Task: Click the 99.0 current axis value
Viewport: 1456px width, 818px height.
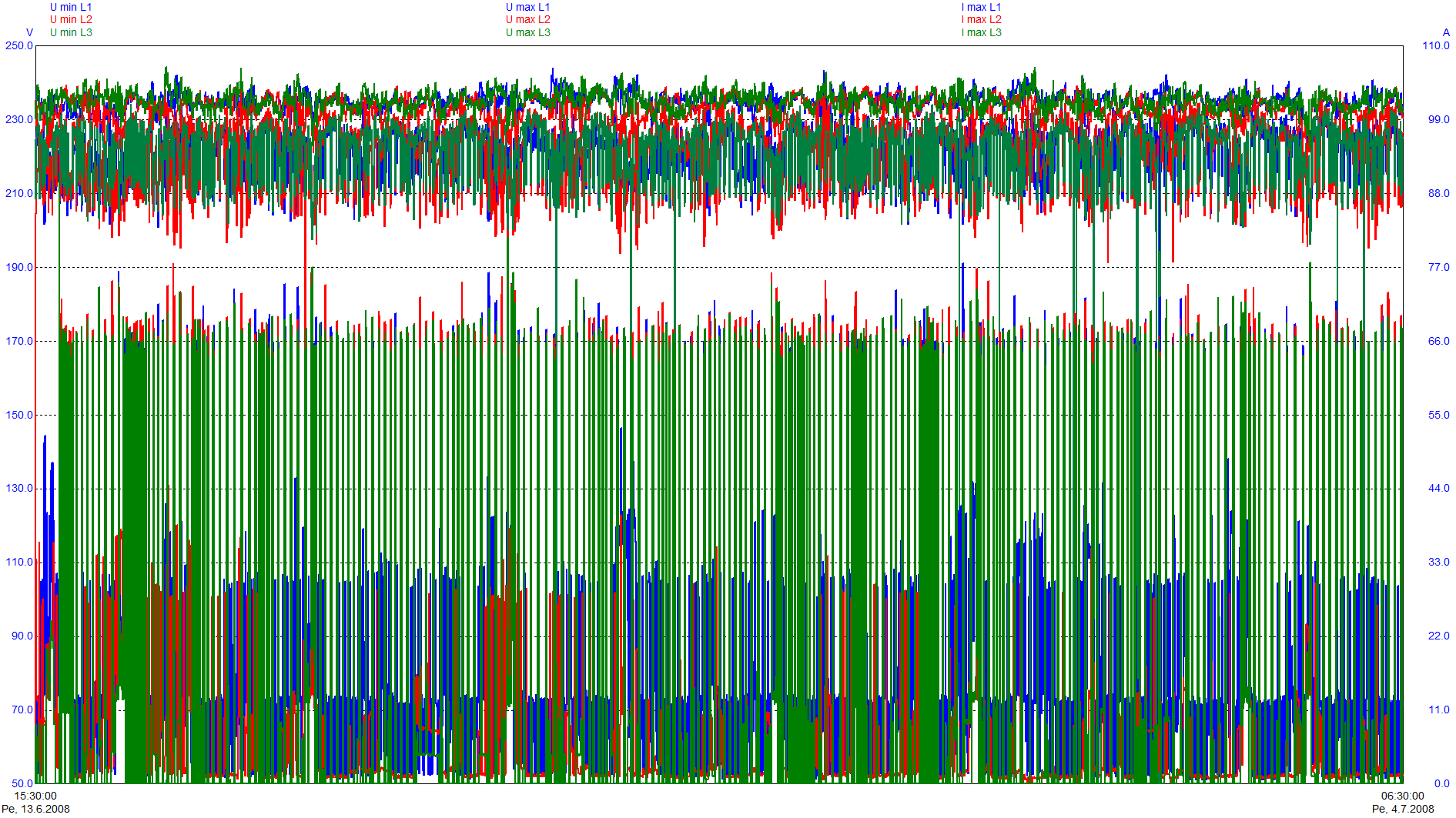Action: [1439, 119]
